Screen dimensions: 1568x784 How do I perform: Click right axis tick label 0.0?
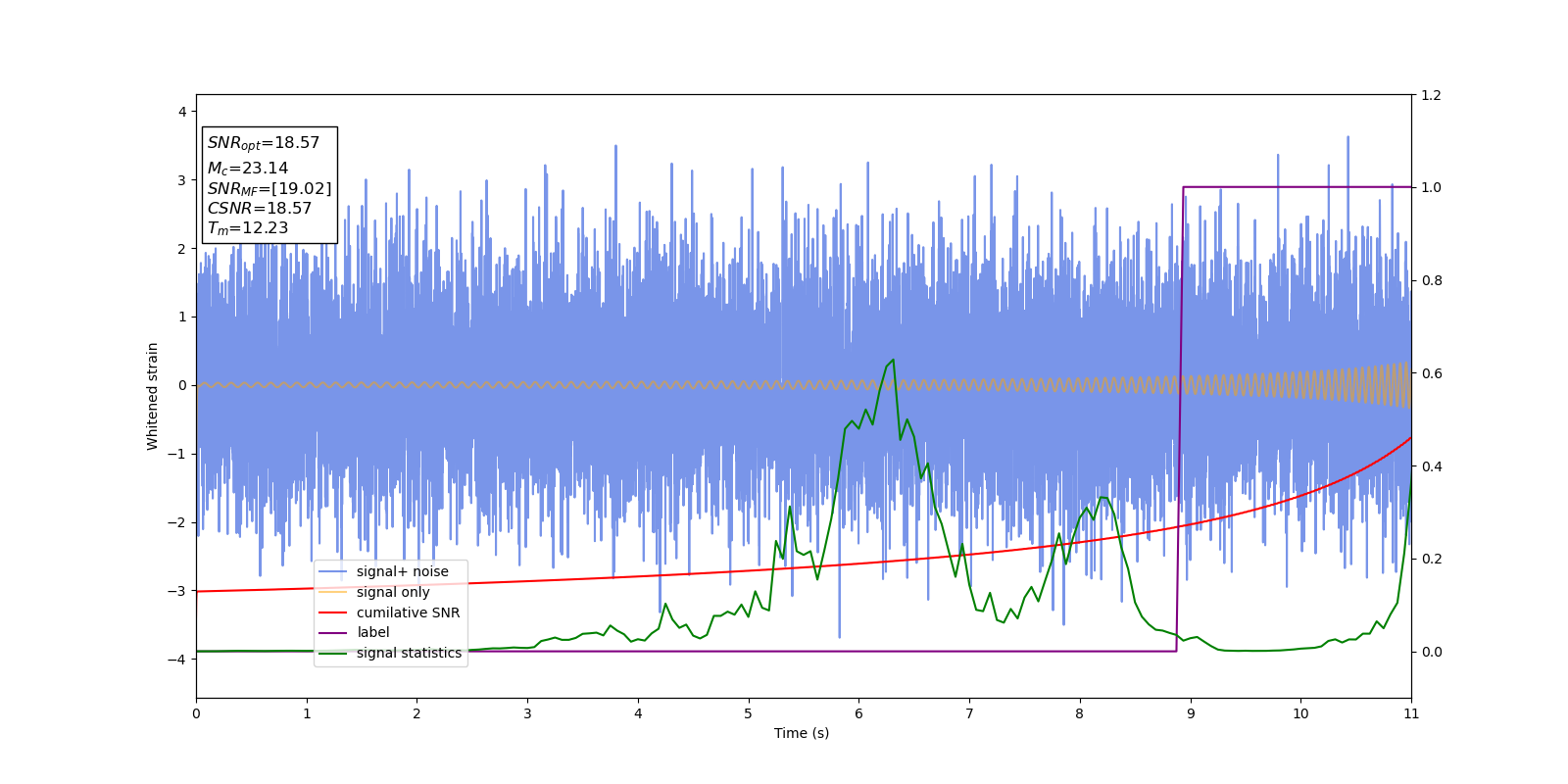(x=1431, y=652)
